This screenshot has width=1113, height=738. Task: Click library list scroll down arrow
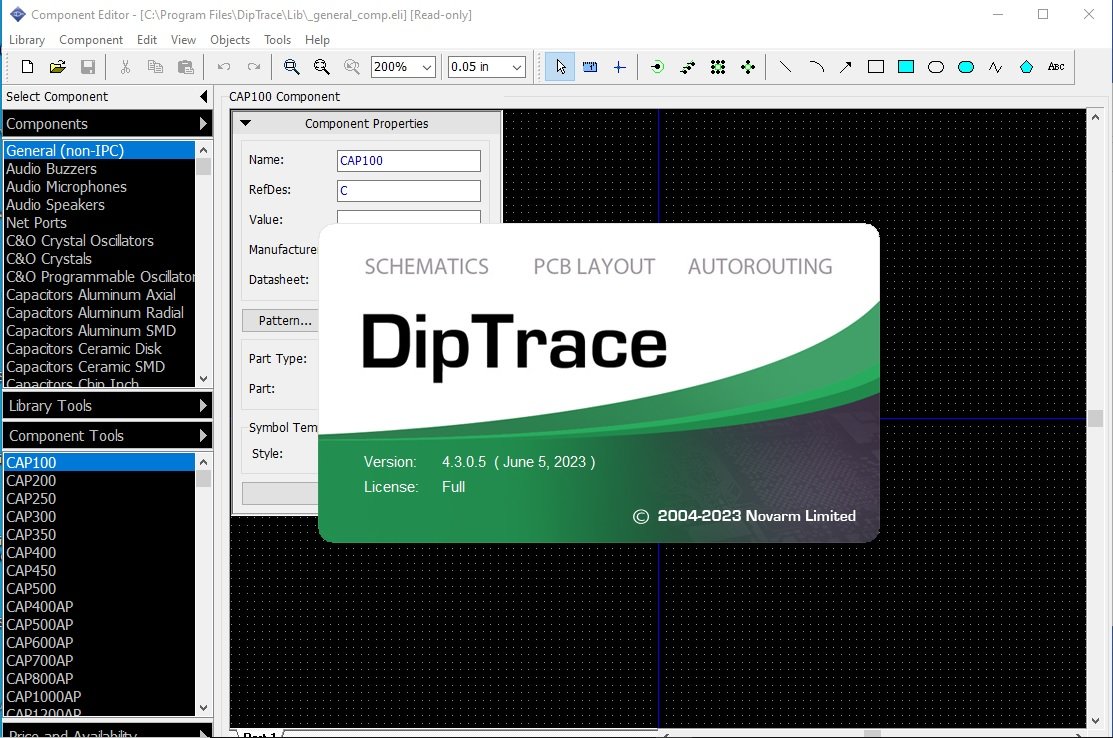point(204,379)
